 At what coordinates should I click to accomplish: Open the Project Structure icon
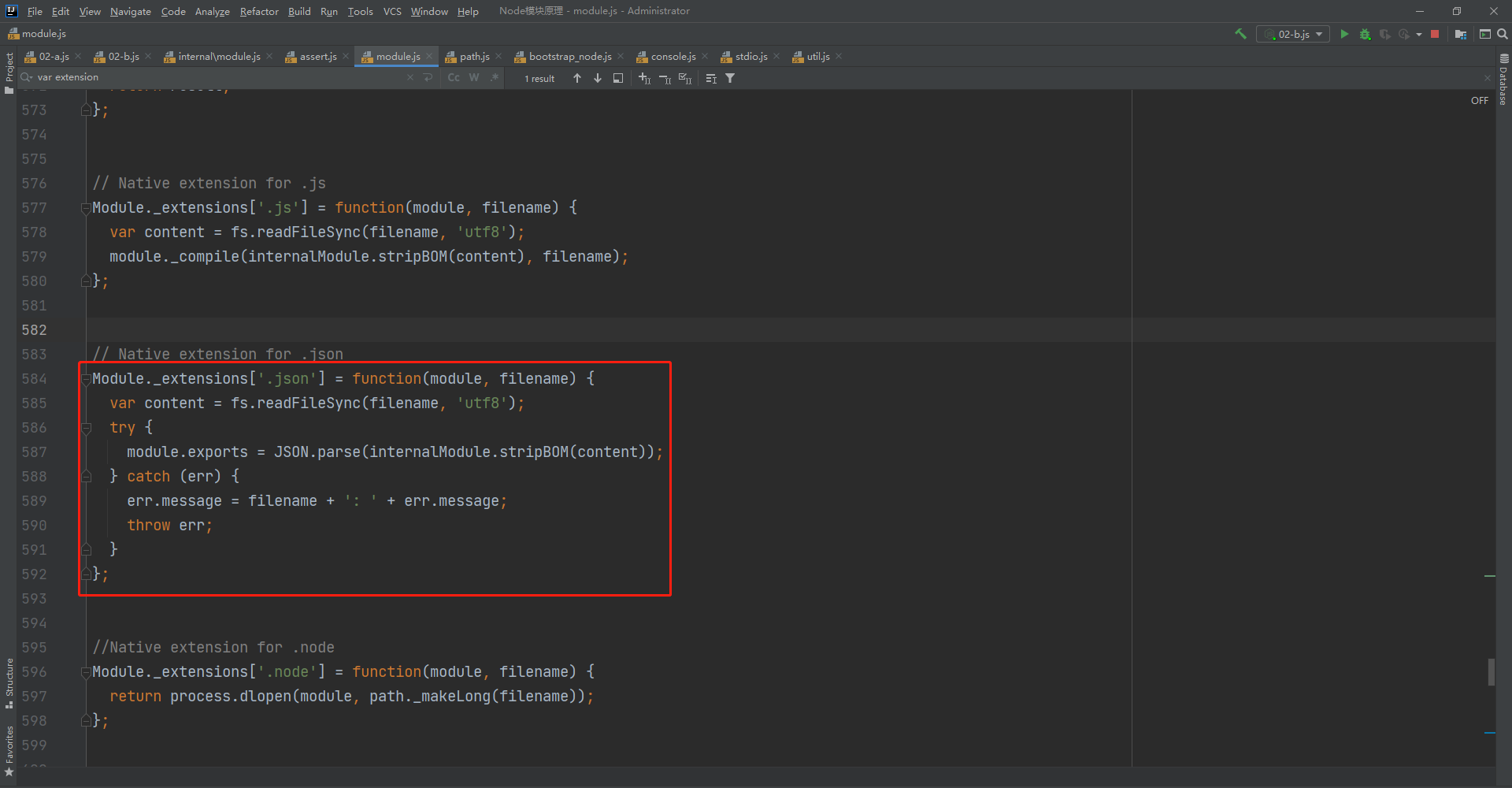point(1460,34)
